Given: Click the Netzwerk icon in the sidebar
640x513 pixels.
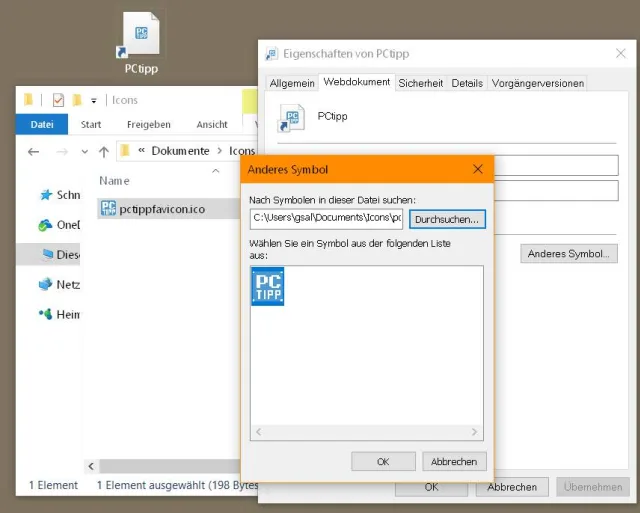Looking at the screenshot, I should pos(45,284).
